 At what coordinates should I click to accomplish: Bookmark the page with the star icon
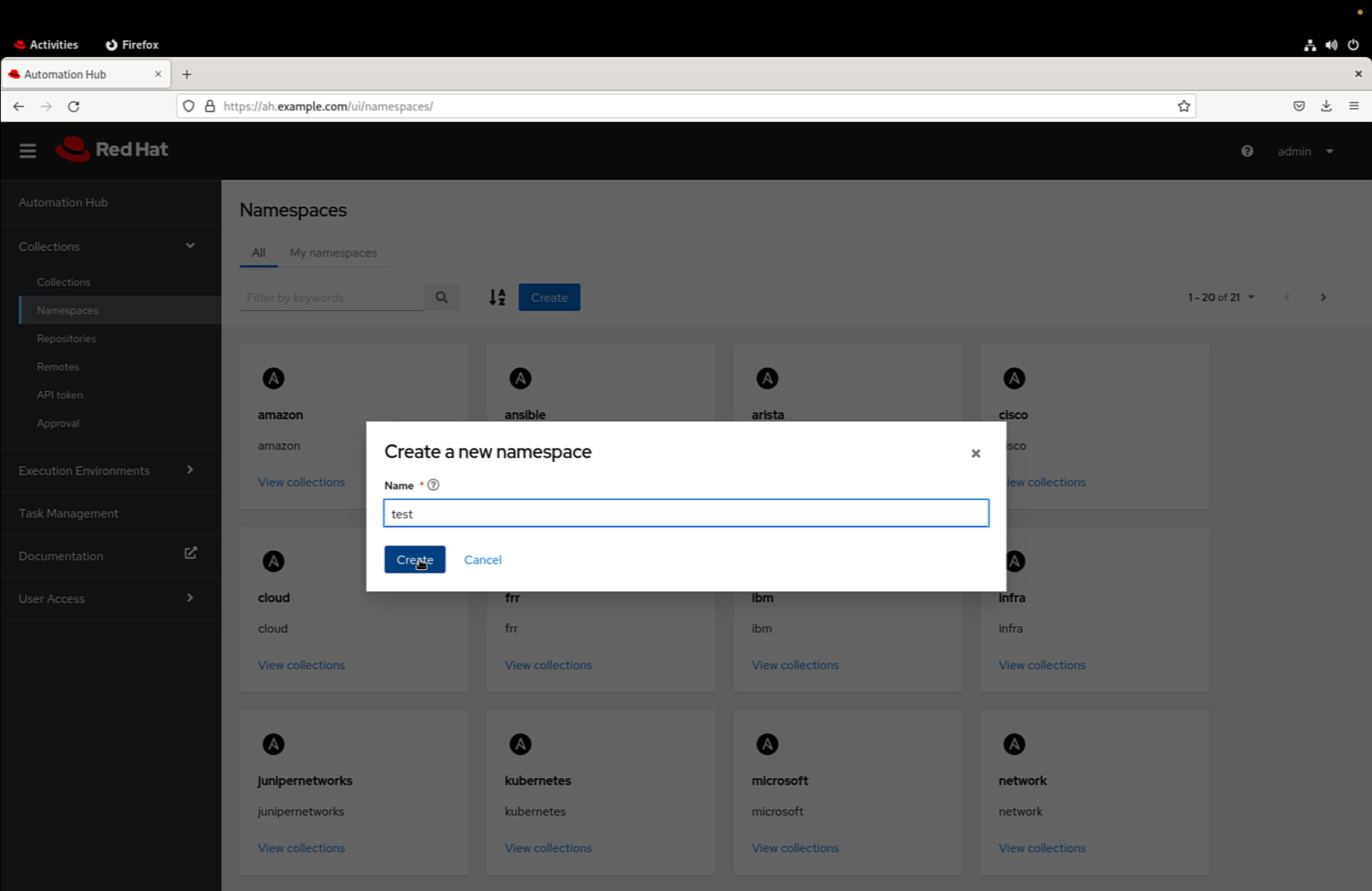(x=1183, y=106)
